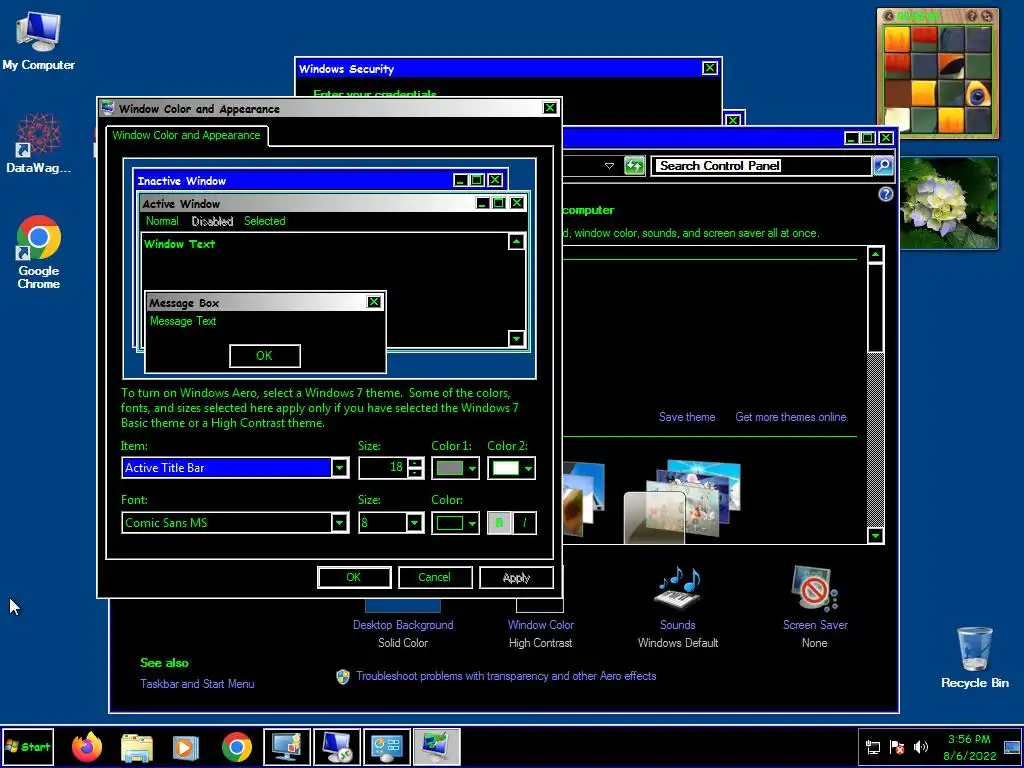Open address bar history dropdown arrow

click(609, 166)
